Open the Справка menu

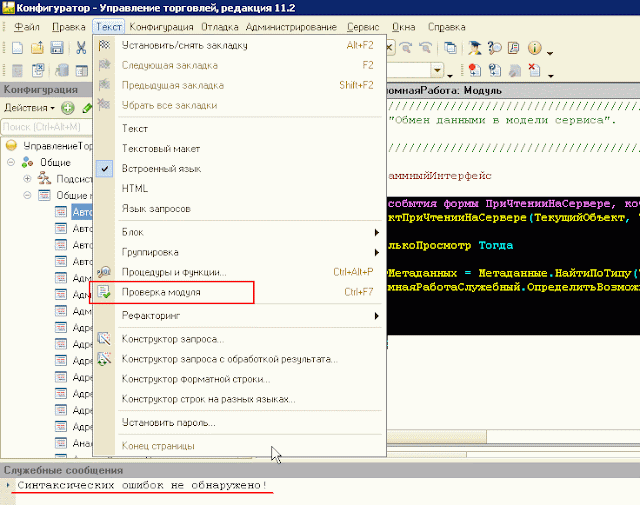pos(447,27)
